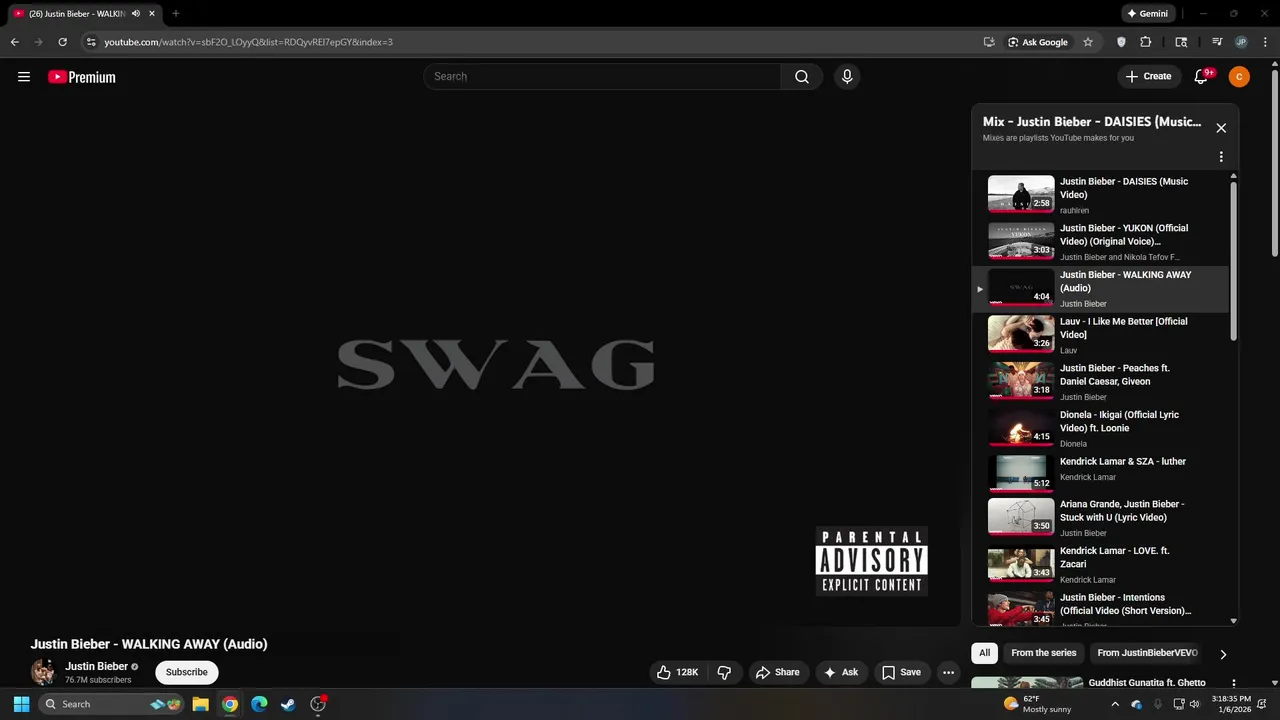Open Chrome three-dot menu
The height and width of the screenshot is (720, 1280).
point(1265,42)
